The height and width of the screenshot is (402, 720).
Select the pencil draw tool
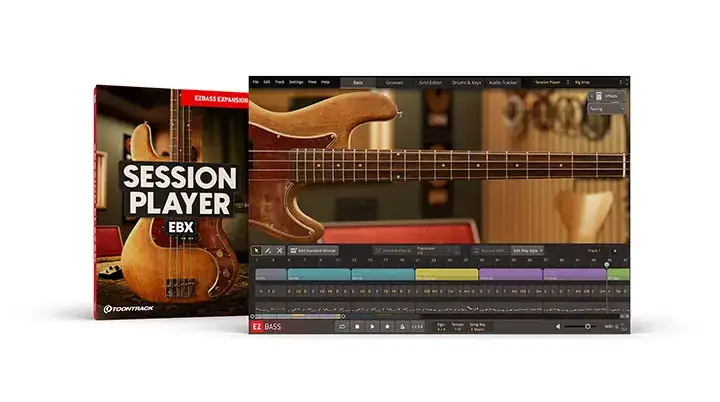(268, 250)
